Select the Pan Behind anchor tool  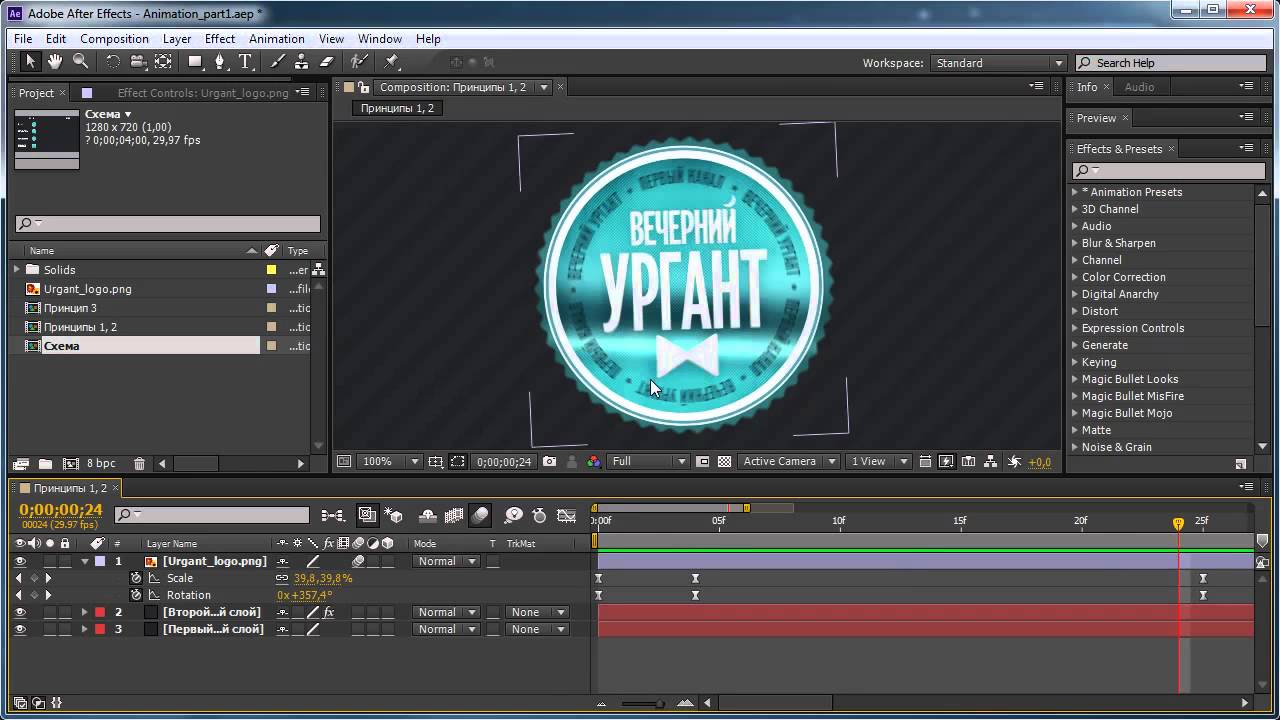[x=163, y=62]
